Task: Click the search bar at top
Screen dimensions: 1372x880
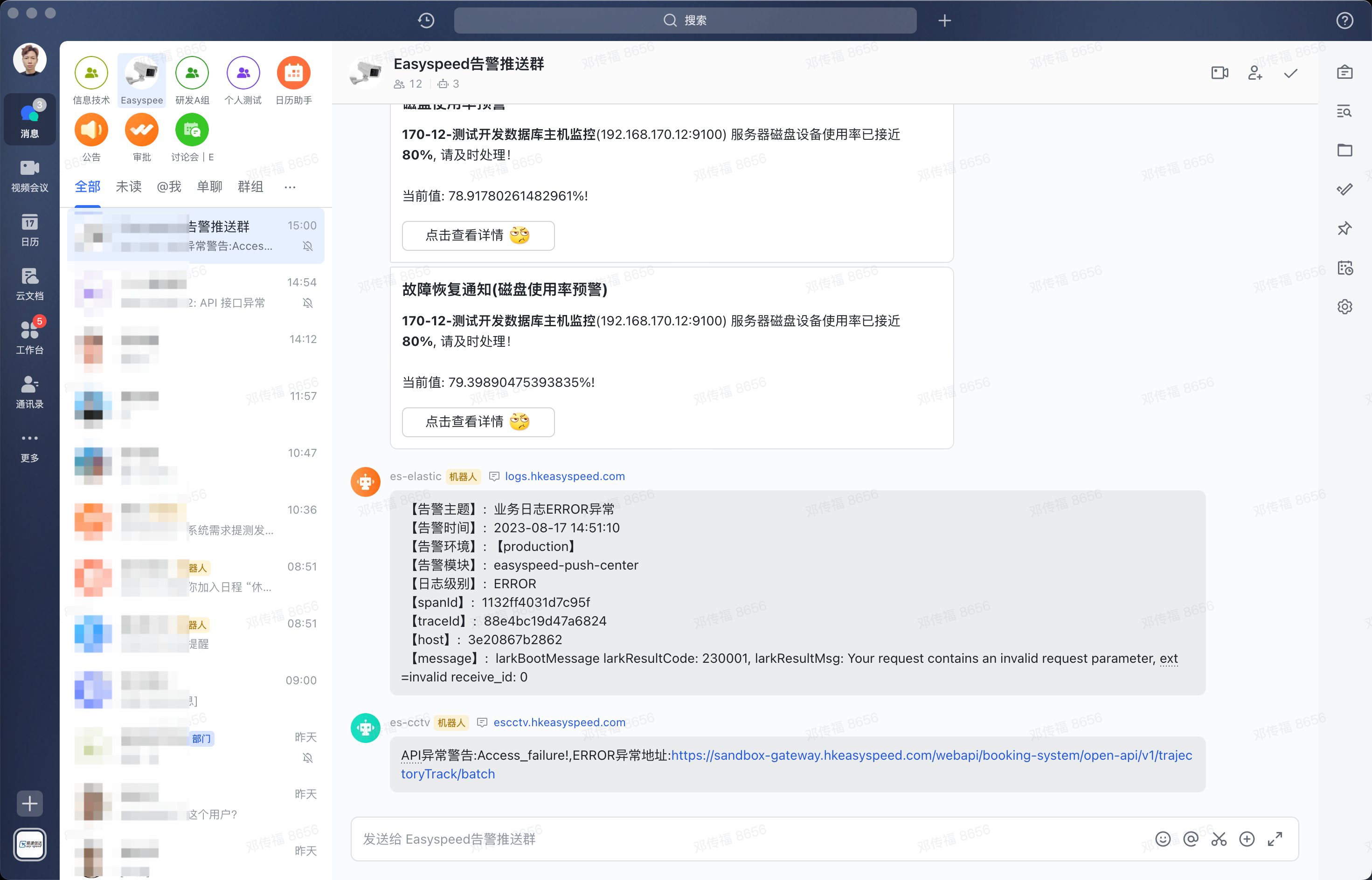Action: point(685,21)
